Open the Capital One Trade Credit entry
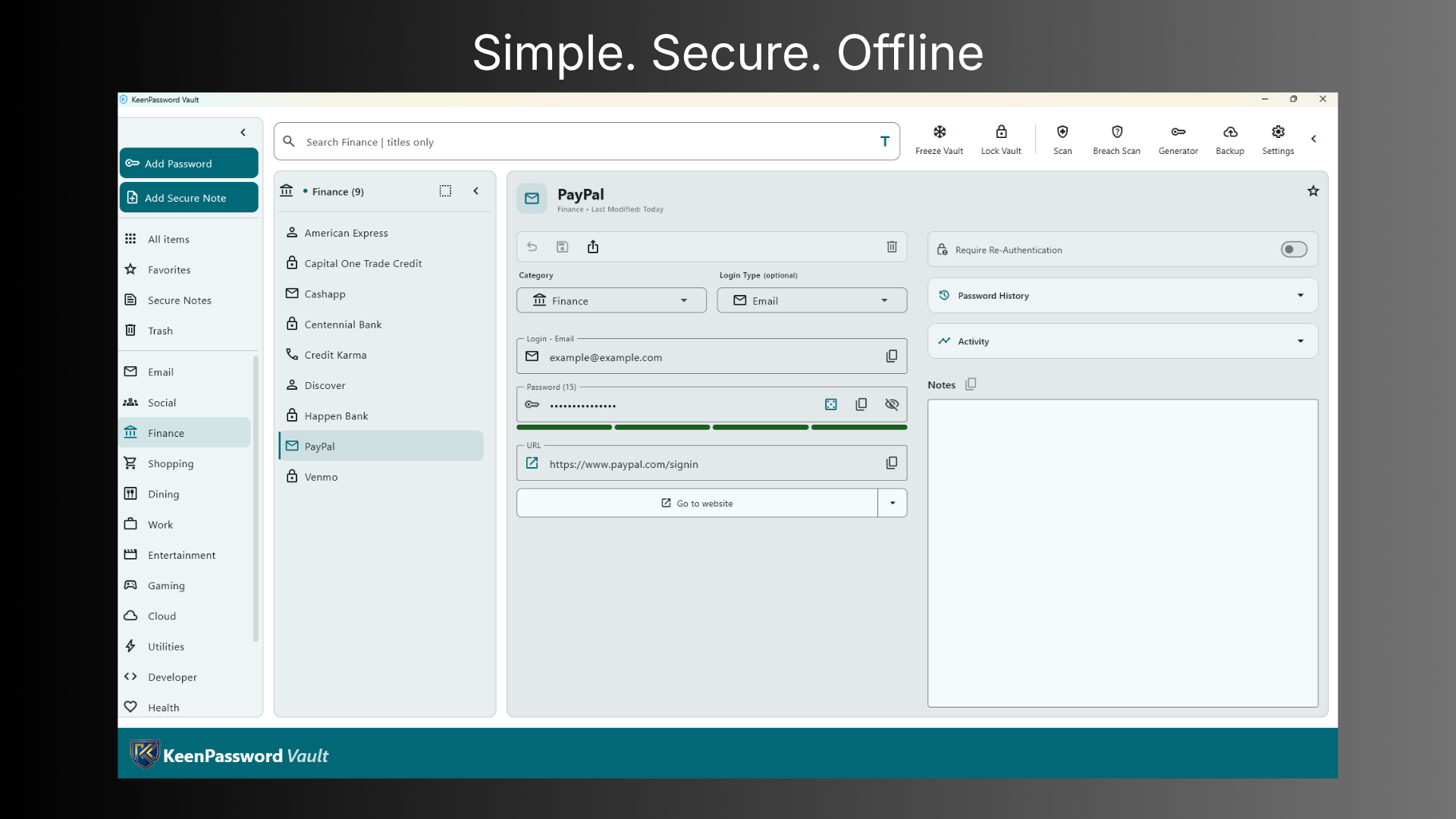Viewport: 1456px width, 819px height. (x=381, y=263)
